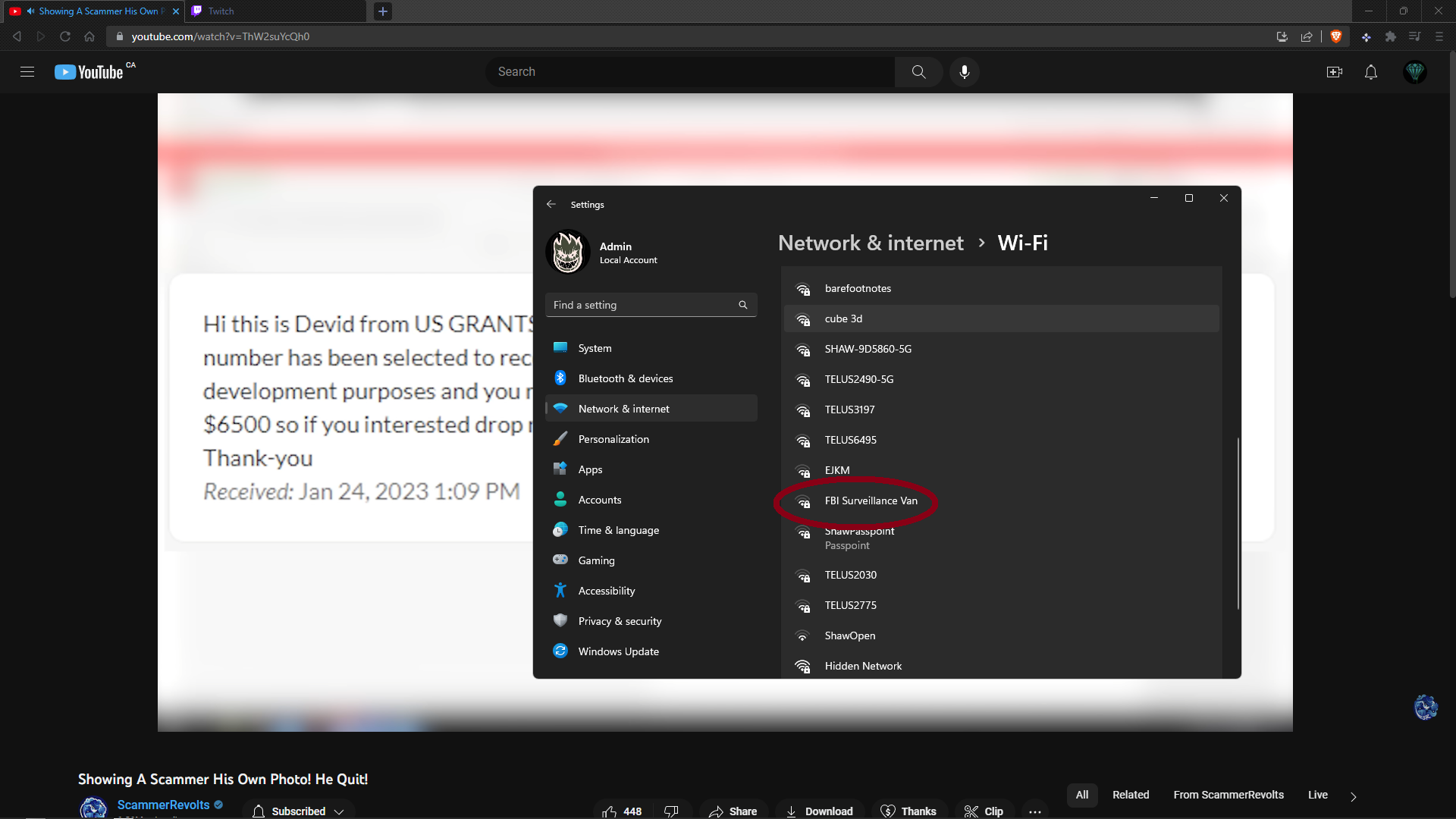This screenshot has height=819, width=1456.
Task: Open browser home page
Action: [x=89, y=36]
